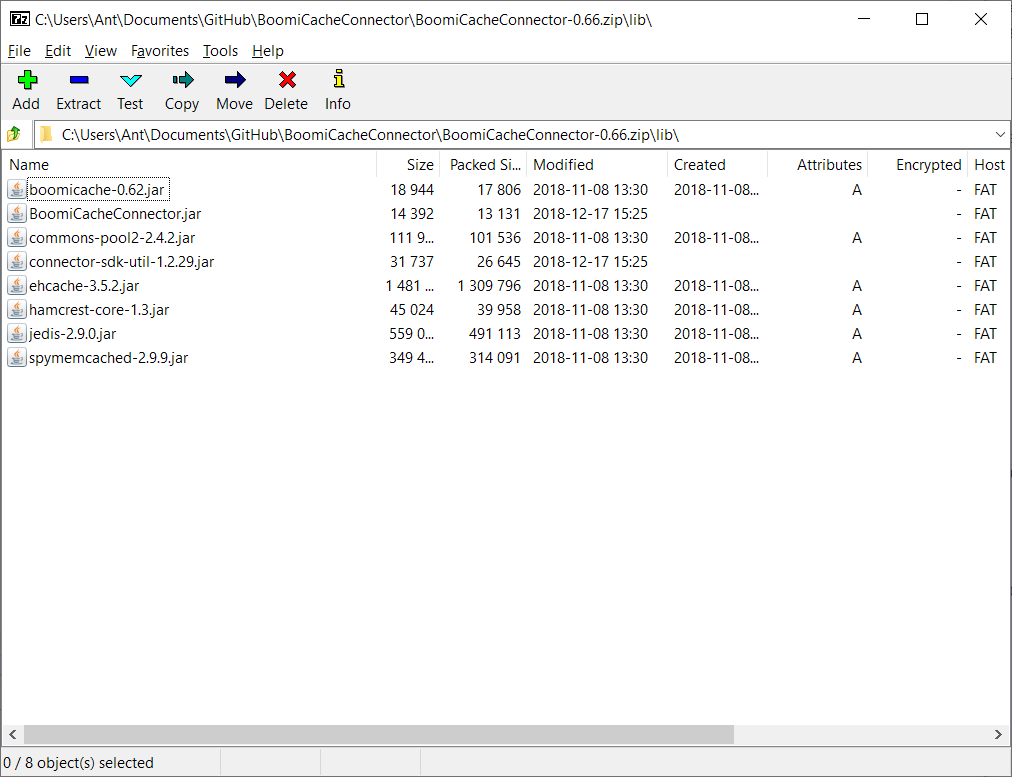
Task: Select the spymemcached-2.9.9.jar file name
Action: 108,358
